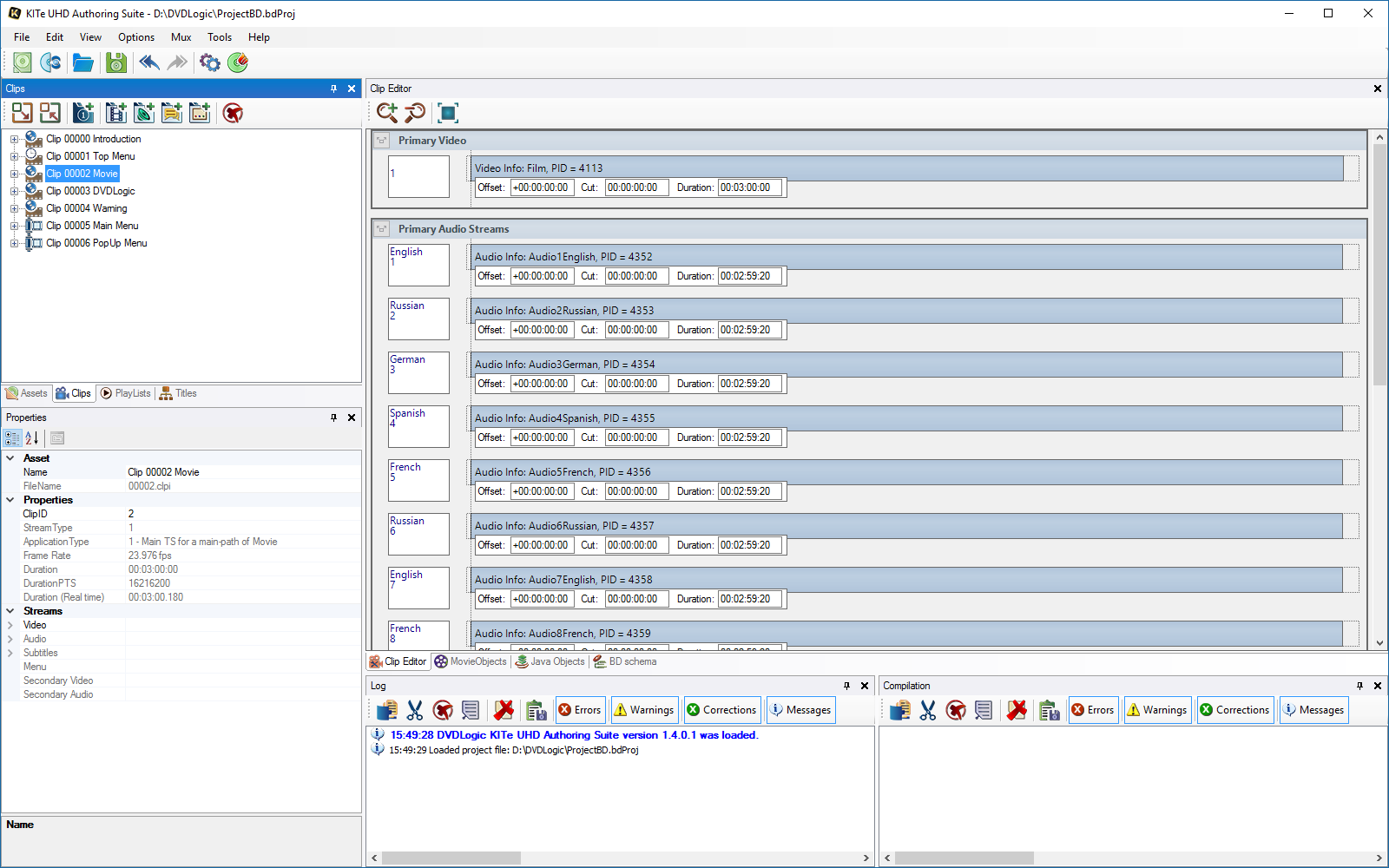Viewport: 1389px width, 868px height.
Task: Toggle Warnings filter in the Compilation panel
Action: (1156, 710)
